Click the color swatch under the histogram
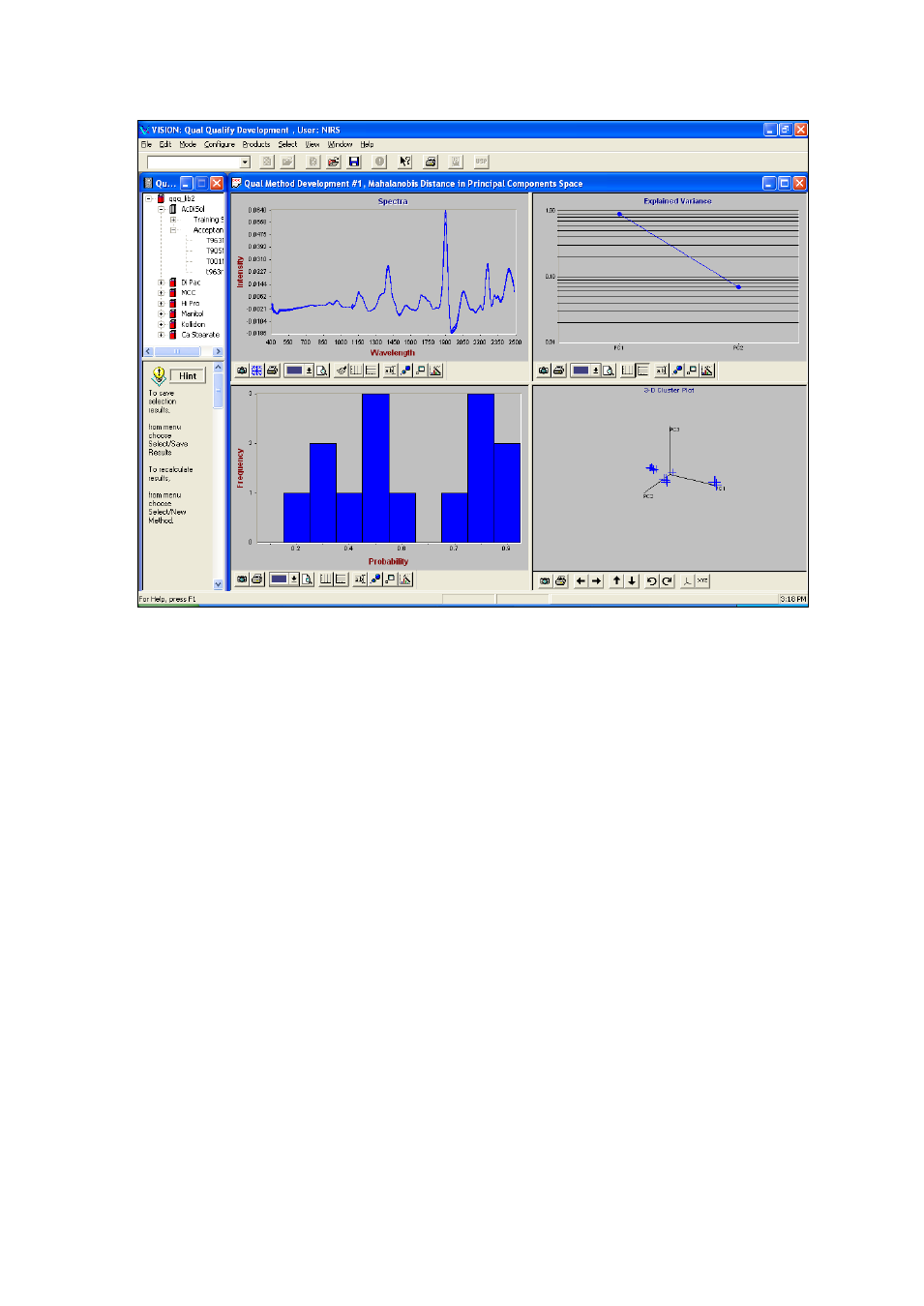The height and width of the screenshot is (1306, 924). 279,579
